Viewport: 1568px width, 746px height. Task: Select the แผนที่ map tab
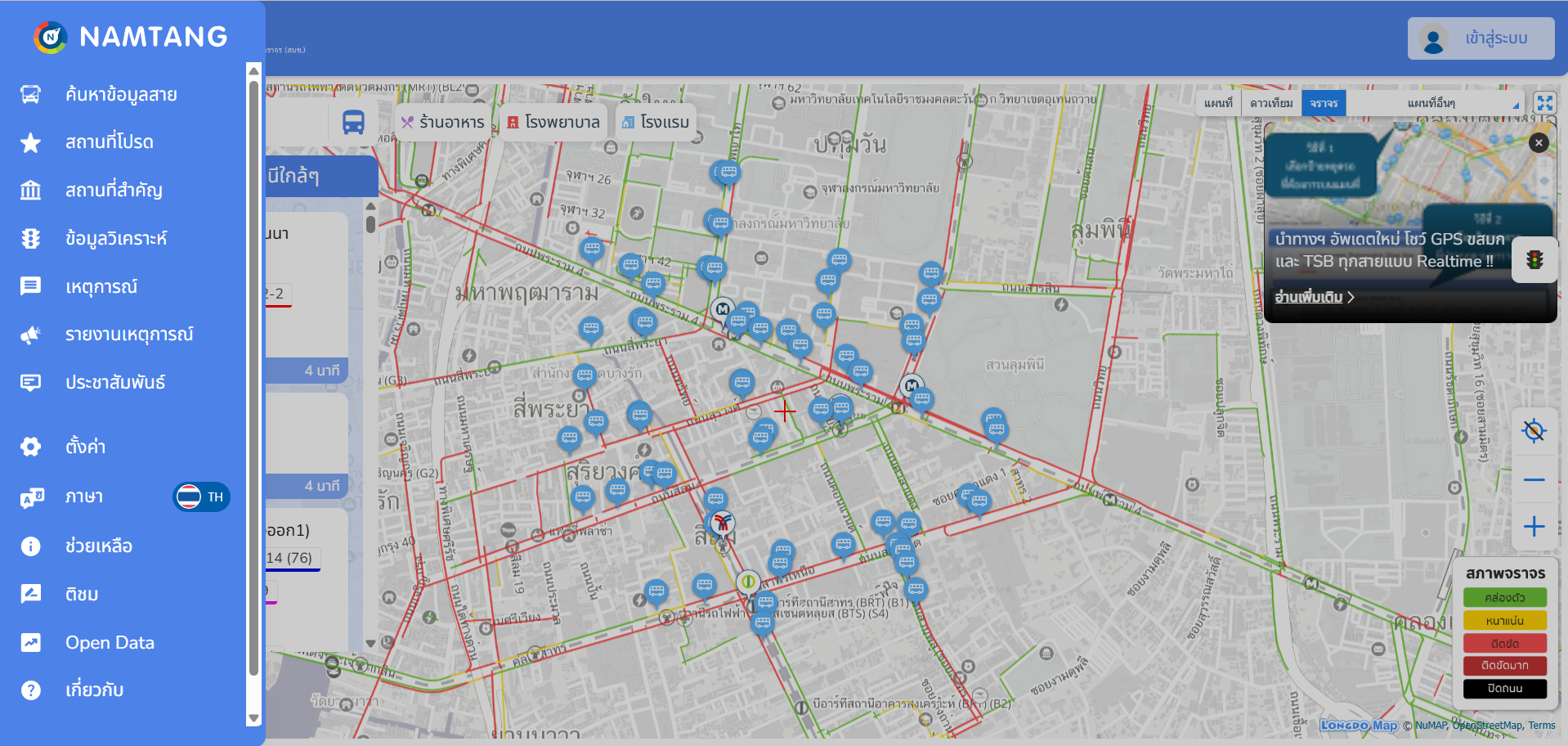1218,103
